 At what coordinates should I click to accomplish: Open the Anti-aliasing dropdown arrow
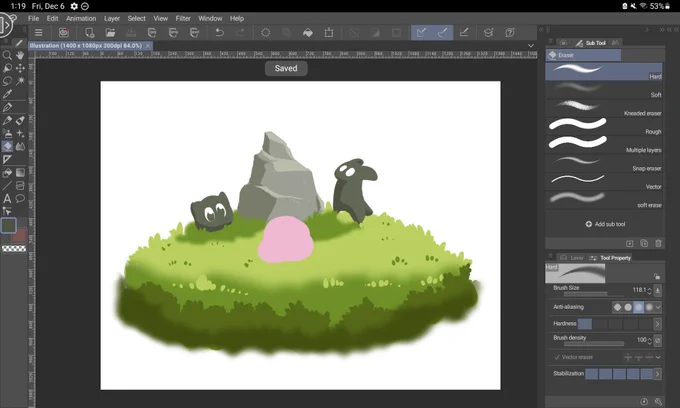tap(658, 307)
